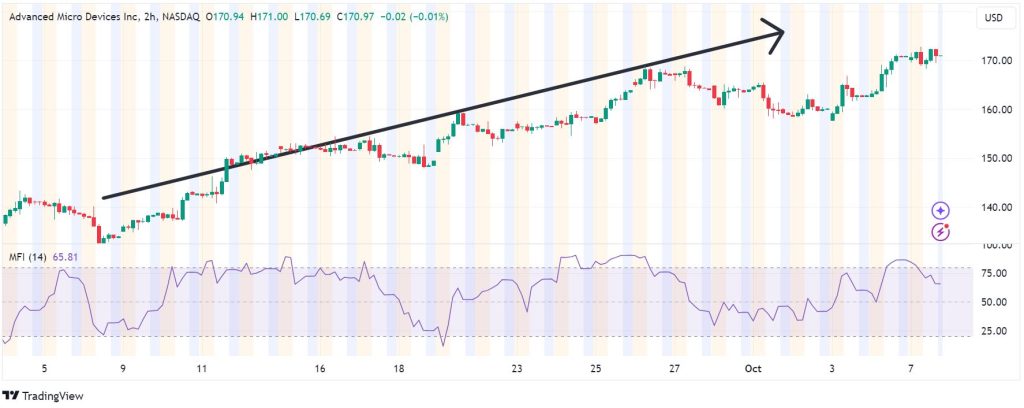This screenshot has width=1024, height=408.
Task: Click the purple lightning bolt icon
Action: tap(940, 231)
